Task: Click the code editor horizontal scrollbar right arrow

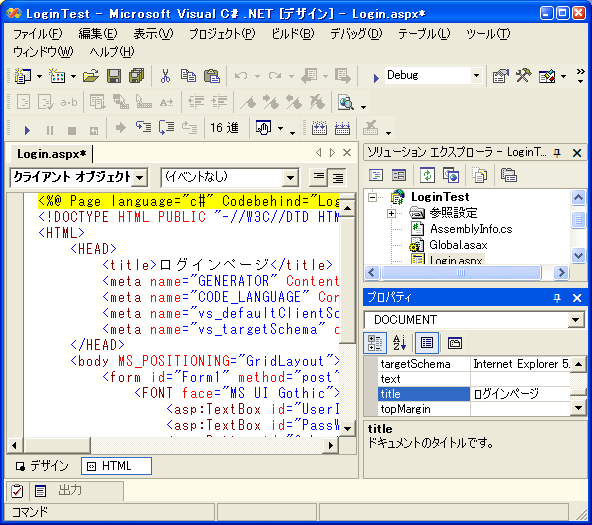Action: (x=331, y=445)
